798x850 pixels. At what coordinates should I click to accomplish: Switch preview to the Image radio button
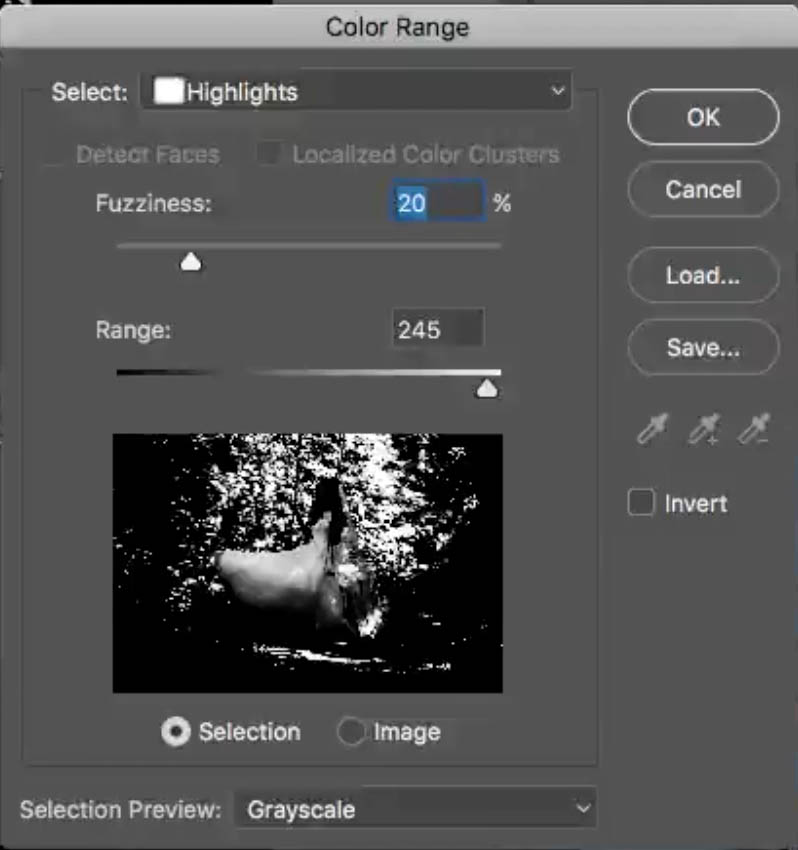tap(351, 732)
